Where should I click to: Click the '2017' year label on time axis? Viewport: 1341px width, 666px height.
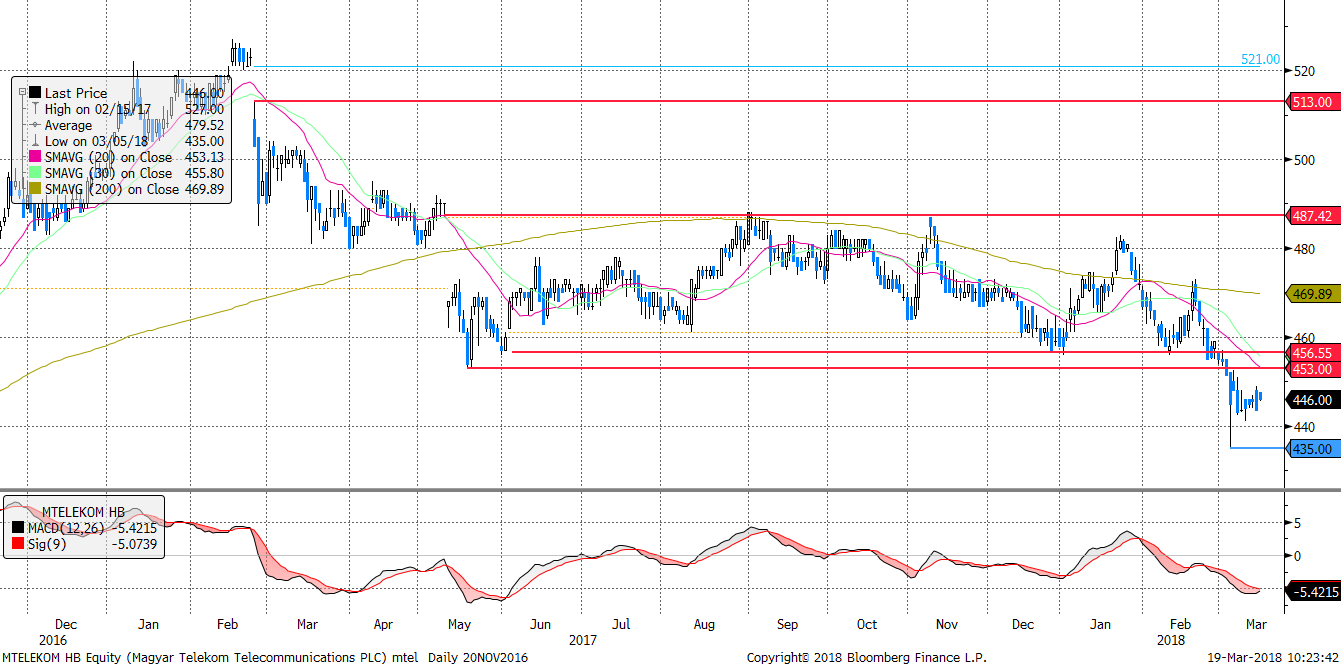coord(582,638)
